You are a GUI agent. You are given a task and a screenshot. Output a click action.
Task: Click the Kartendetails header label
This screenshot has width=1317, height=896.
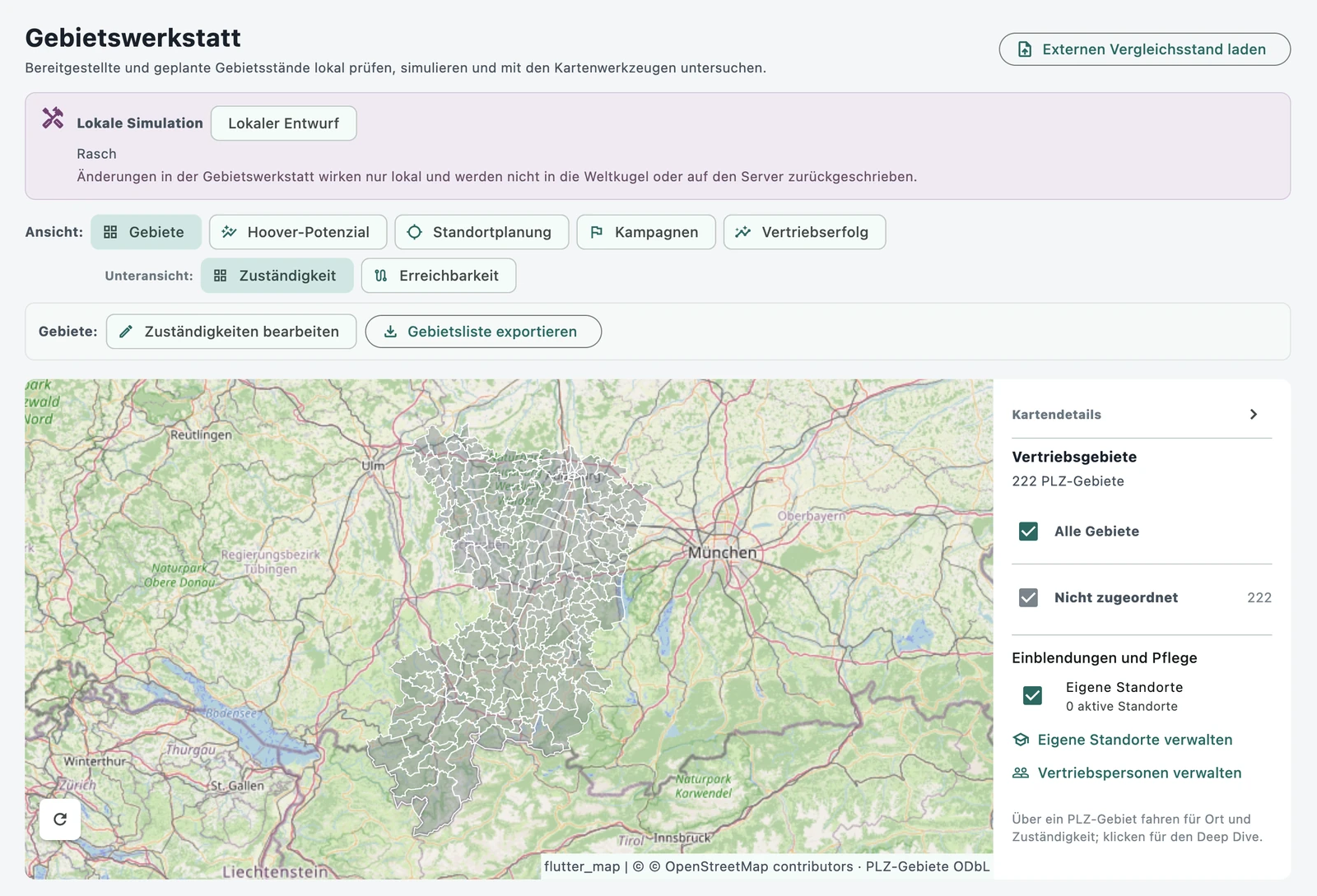tap(1056, 415)
